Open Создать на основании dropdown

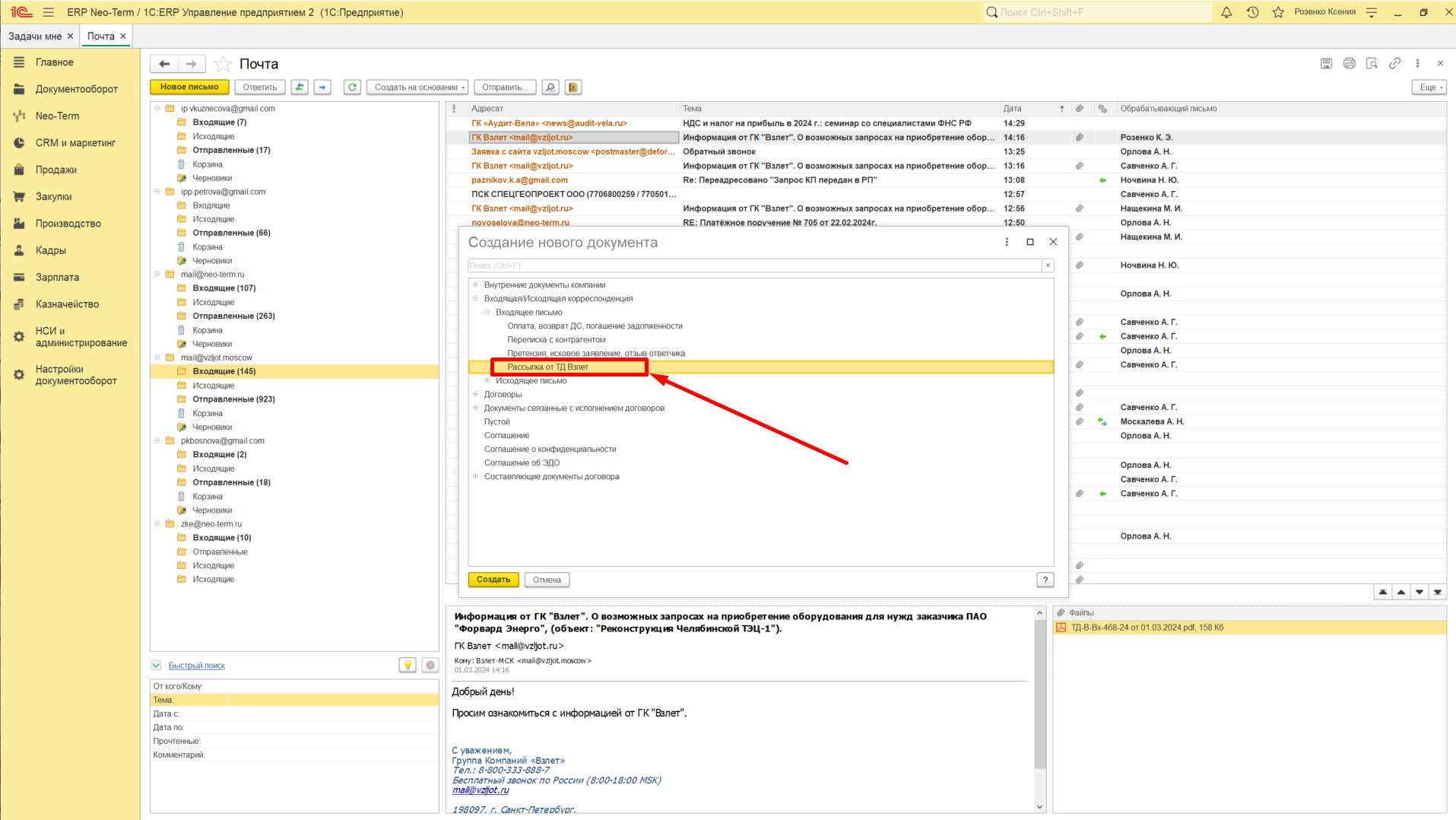pyautogui.click(x=419, y=87)
